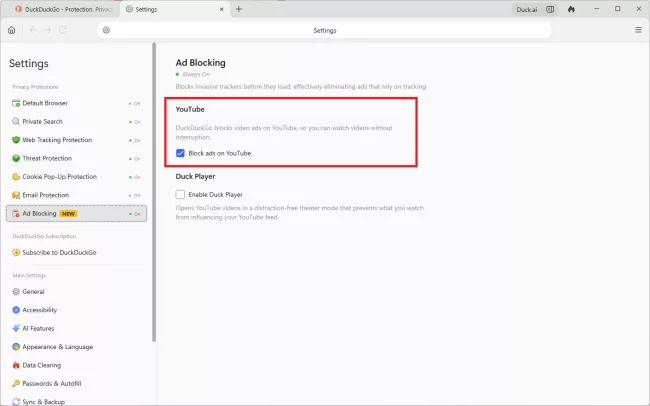Click the Subscribe to DuckDuckGo icon
The width and height of the screenshot is (650, 406).
coord(16,253)
